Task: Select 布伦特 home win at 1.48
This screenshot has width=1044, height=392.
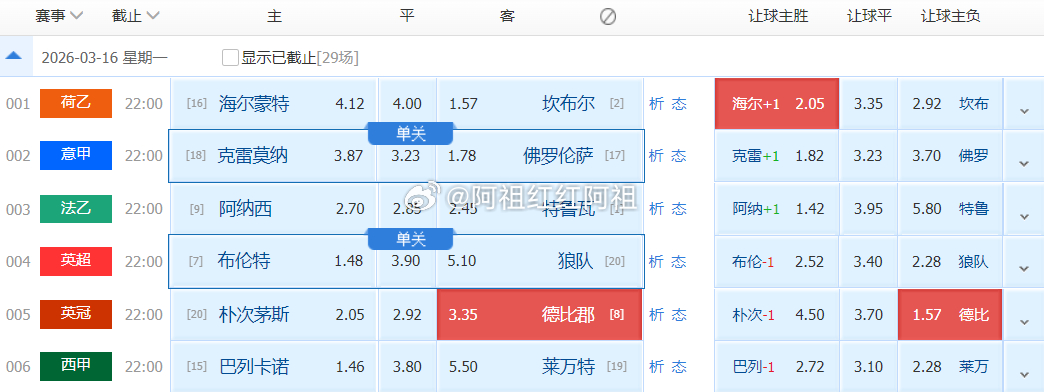Action: 274,262
